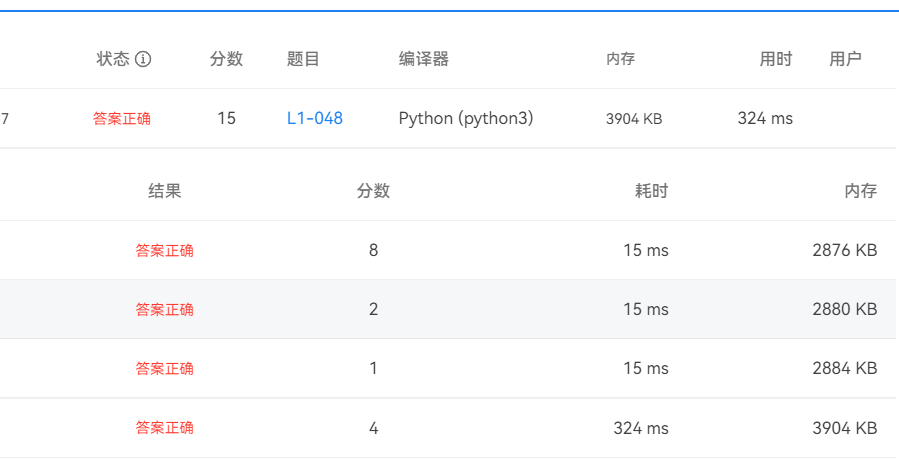Click the 用时 column header

[775, 59]
